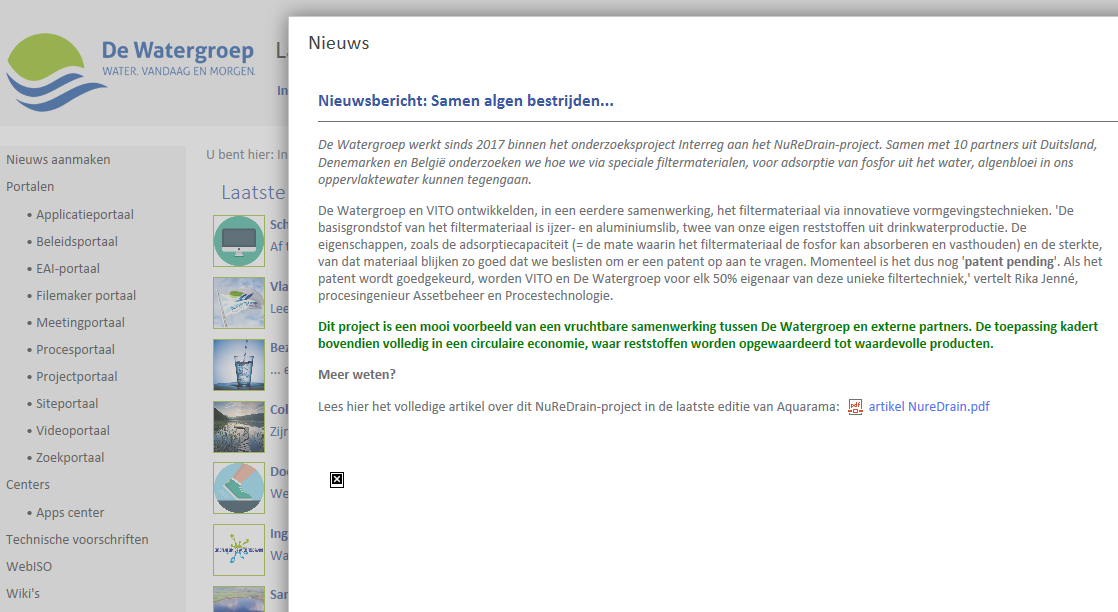Visit the Videoportaal link
Image resolution: width=1118 pixels, height=612 pixels.
(x=73, y=432)
